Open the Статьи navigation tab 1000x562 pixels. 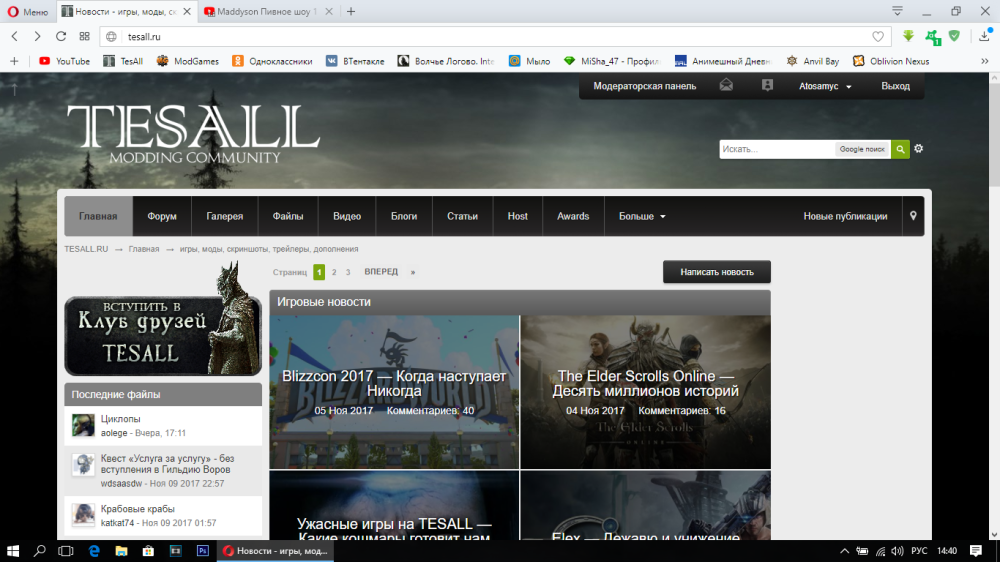click(x=462, y=216)
